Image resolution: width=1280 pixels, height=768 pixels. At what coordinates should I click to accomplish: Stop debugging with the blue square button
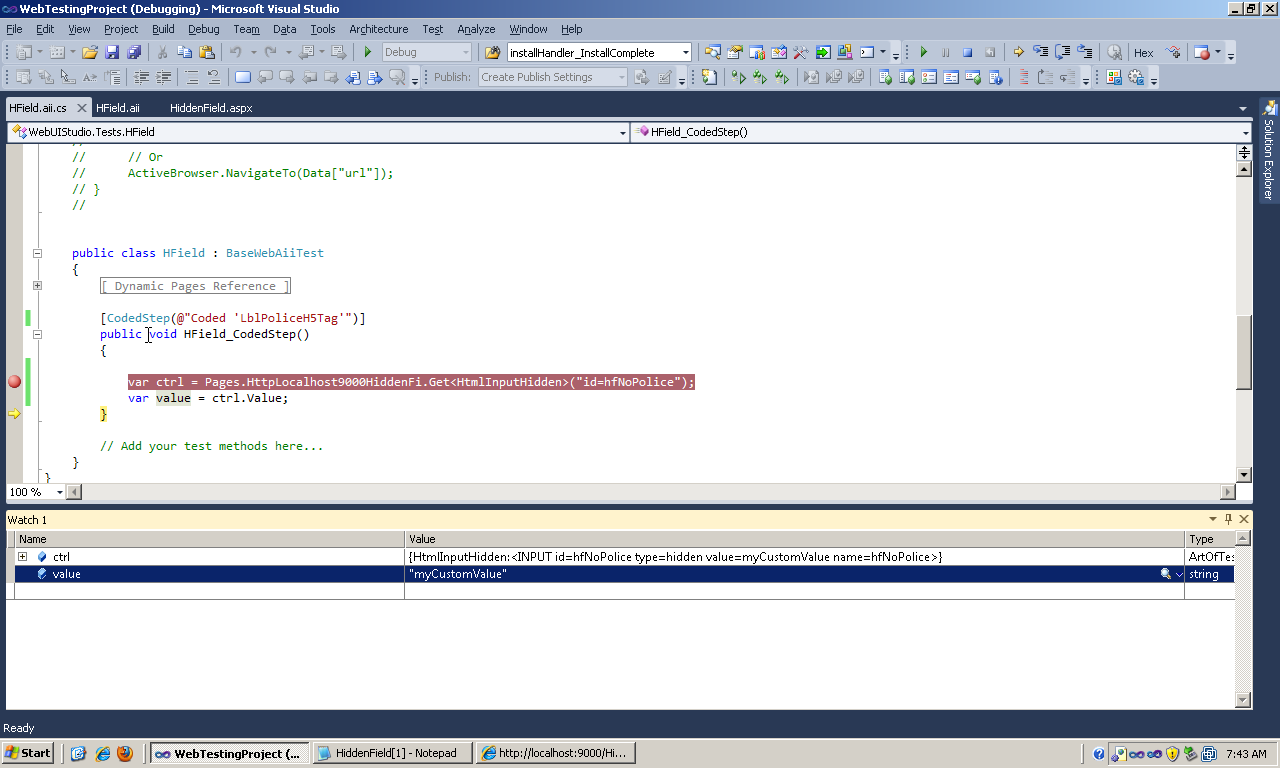[967, 53]
